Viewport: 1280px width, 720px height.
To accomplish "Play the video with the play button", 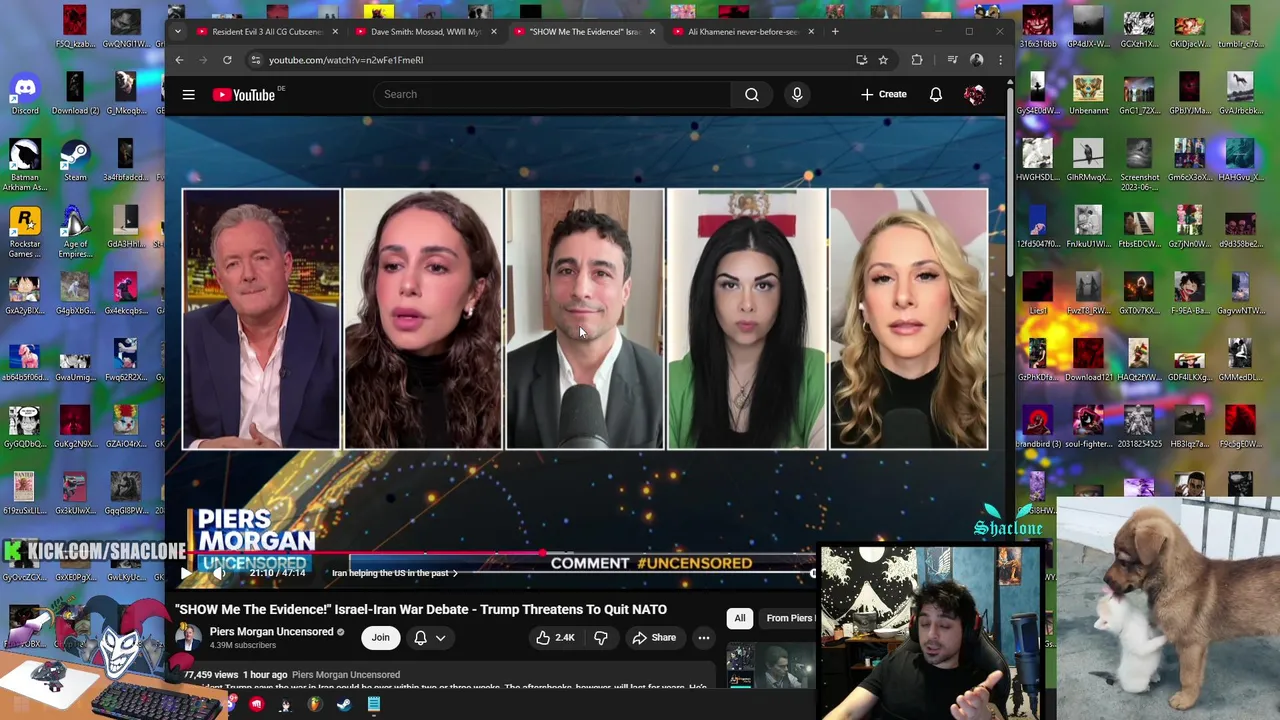I will coord(187,573).
